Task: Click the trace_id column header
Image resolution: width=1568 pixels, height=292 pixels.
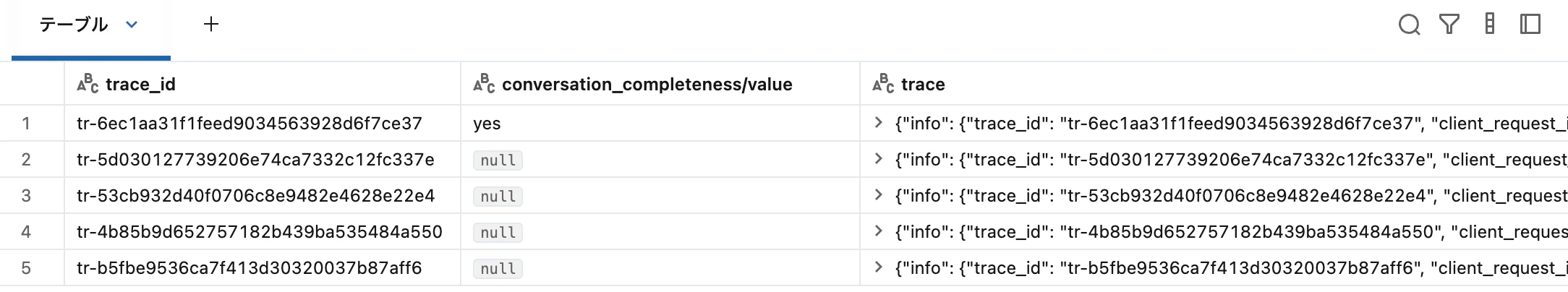Action: click(x=140, y=85)
